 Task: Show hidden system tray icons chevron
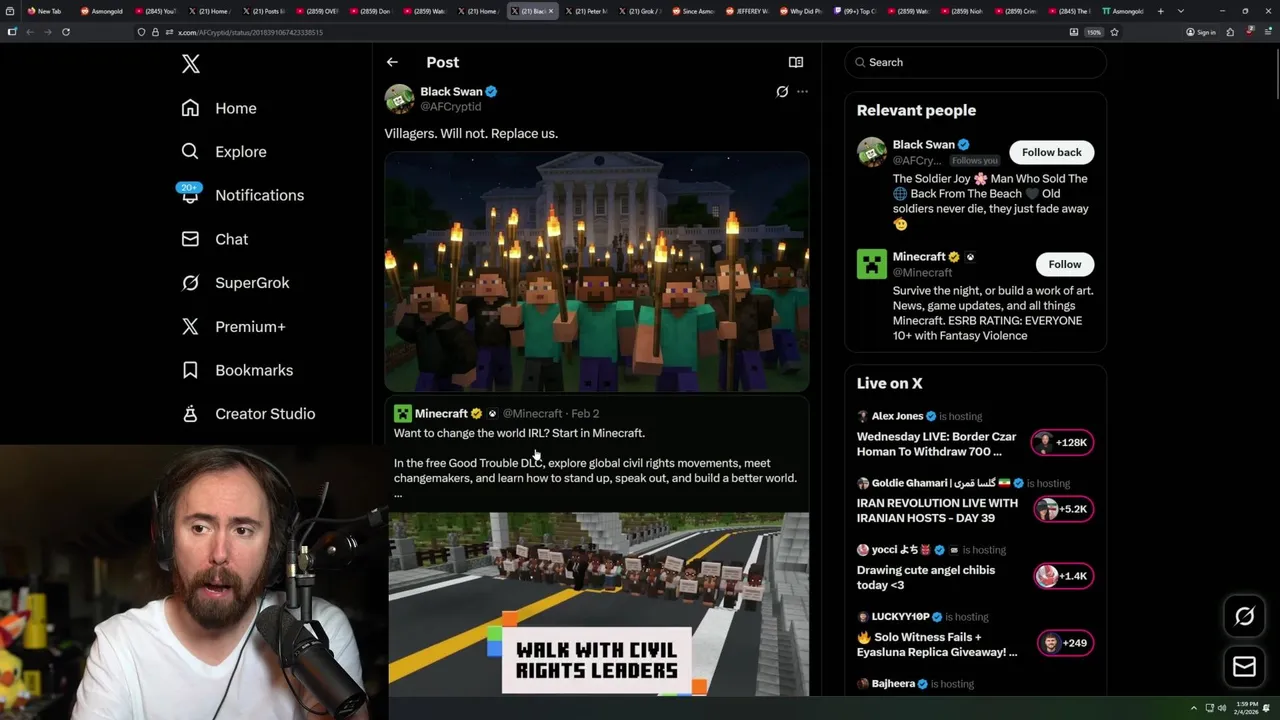click(x=1193, y=708)
